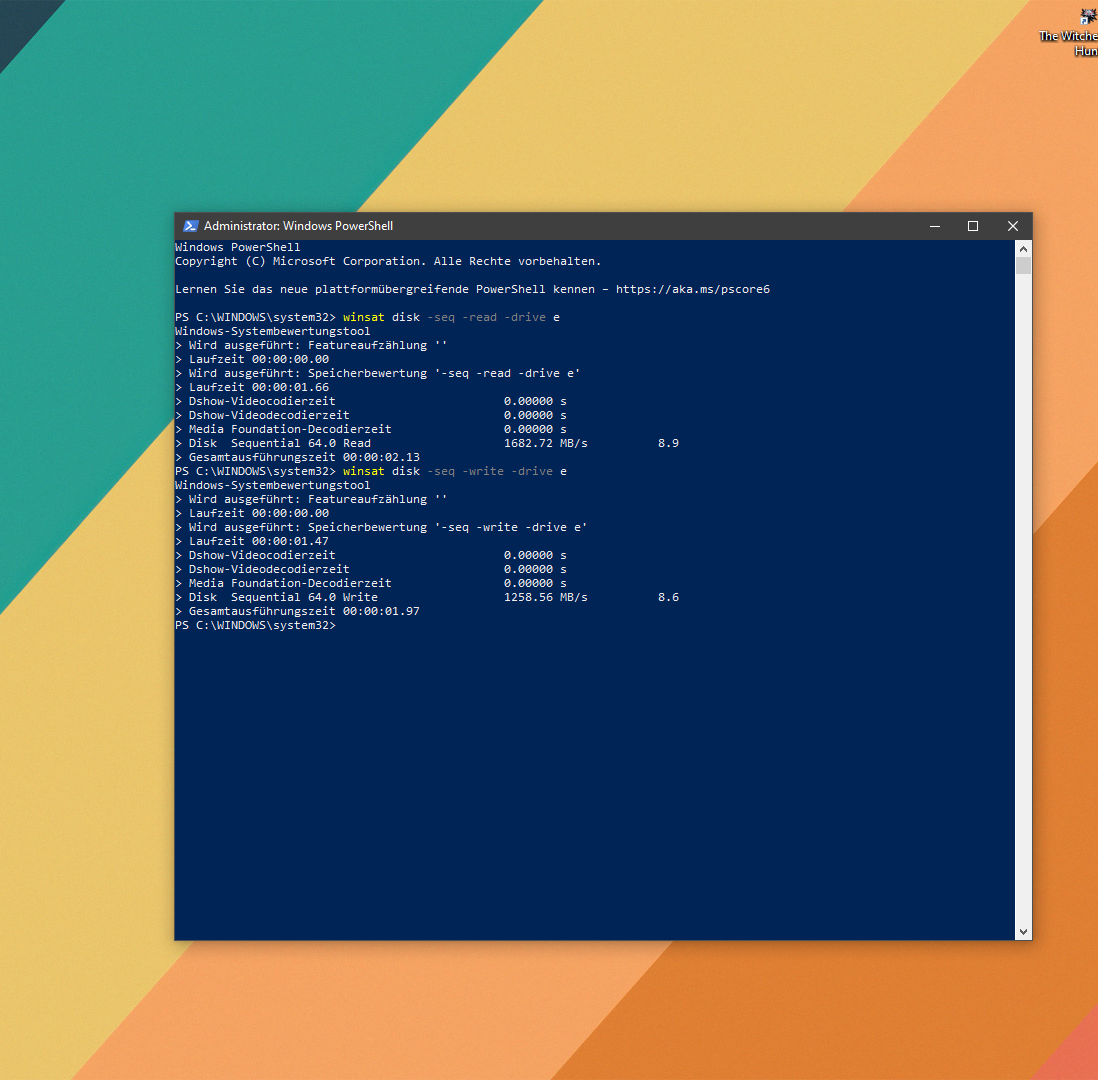
Task: Click the 1258.56 MB/s write speed value
Action: 545,597
